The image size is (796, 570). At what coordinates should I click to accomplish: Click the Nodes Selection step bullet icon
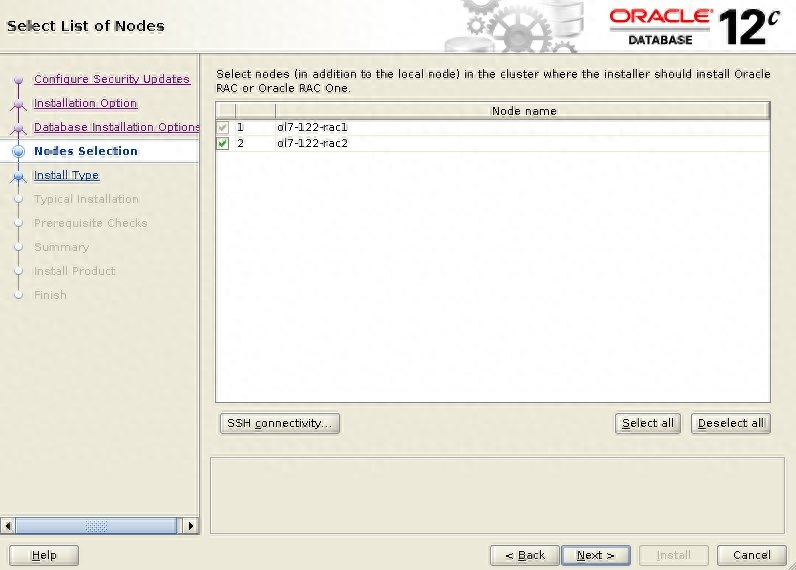point(18,152)
